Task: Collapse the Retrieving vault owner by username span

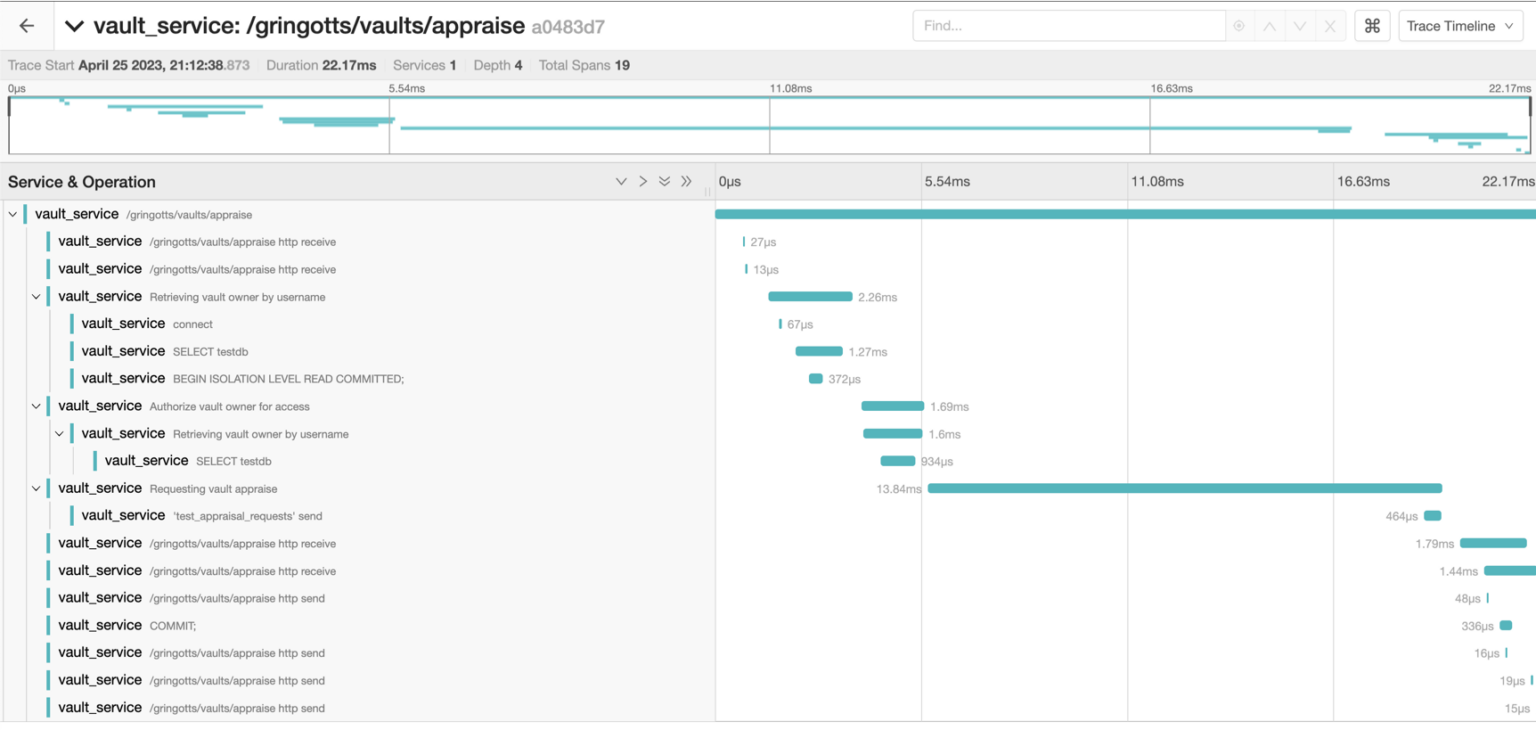Action: coord(36,296)
